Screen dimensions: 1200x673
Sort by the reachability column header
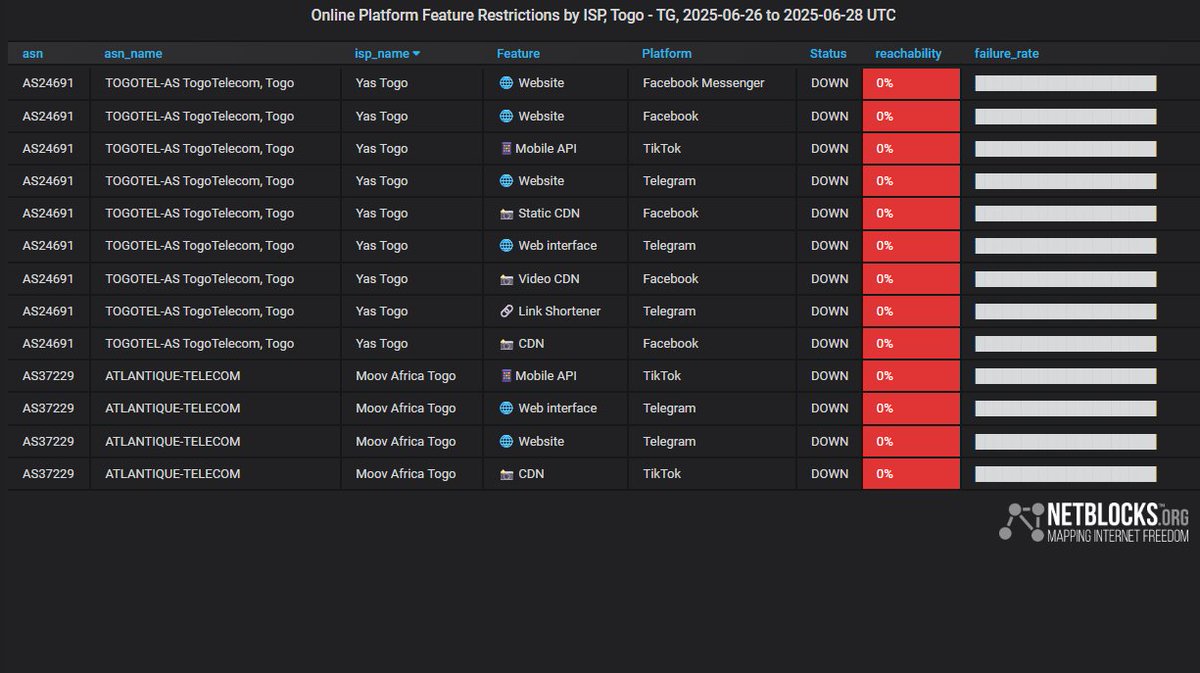coord(909,54)
